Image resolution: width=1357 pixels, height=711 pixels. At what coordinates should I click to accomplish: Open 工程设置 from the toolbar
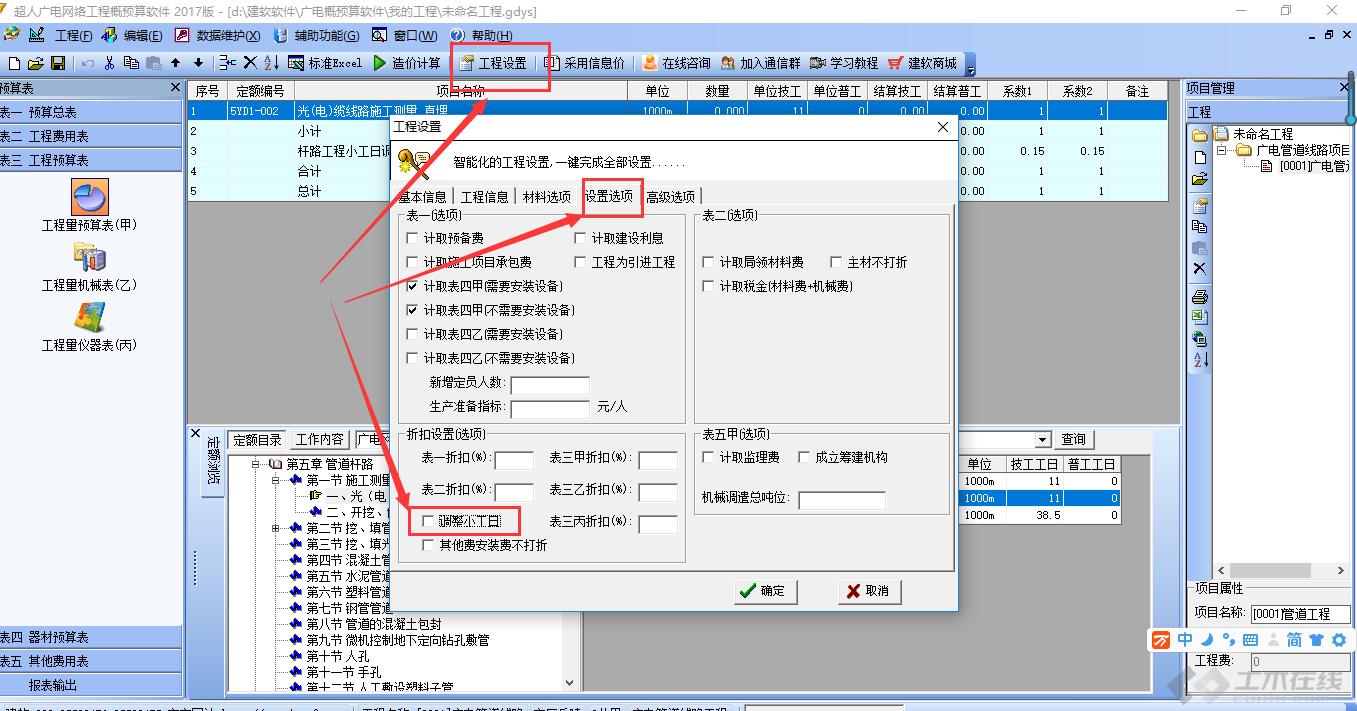tap(493, 63)
